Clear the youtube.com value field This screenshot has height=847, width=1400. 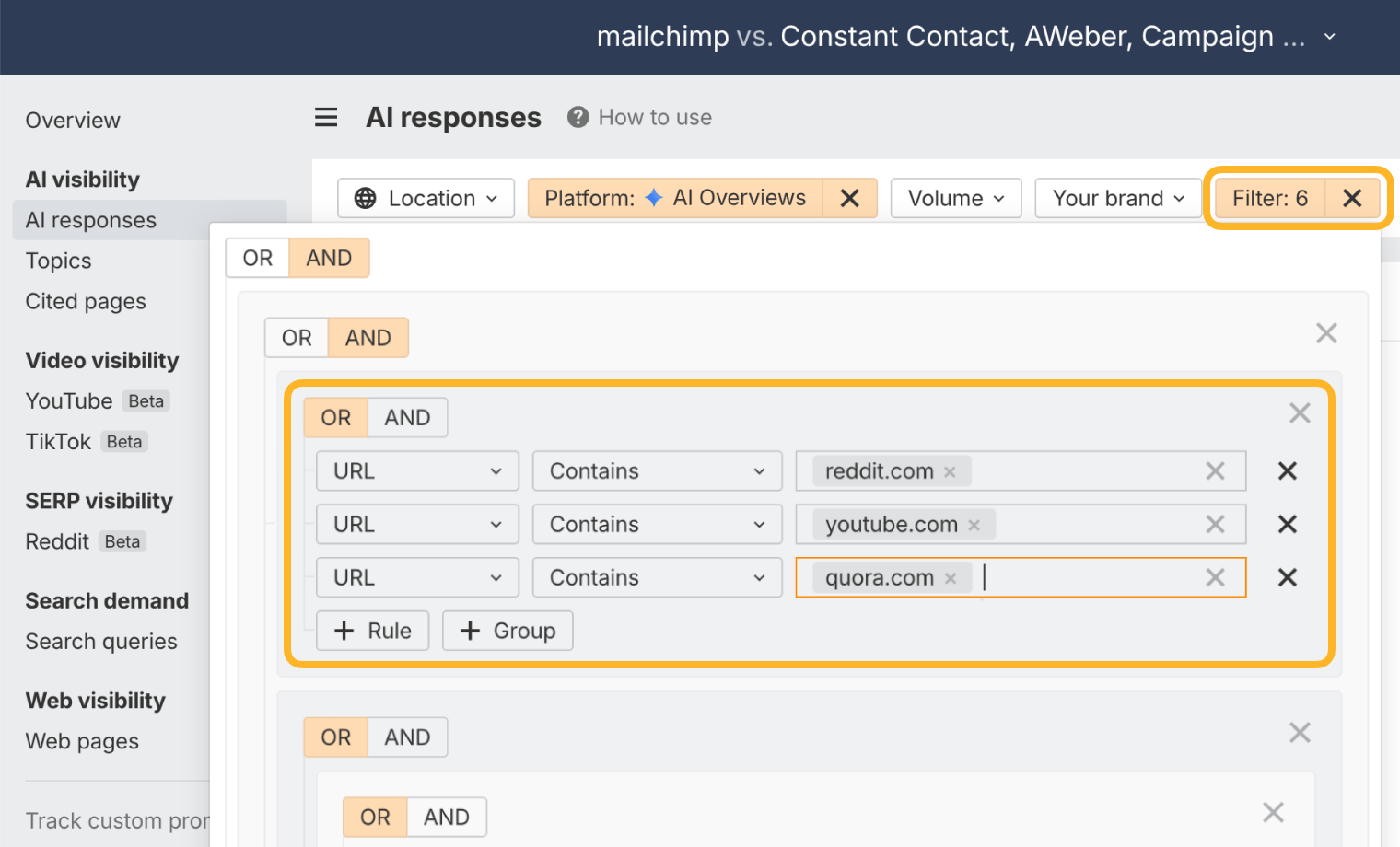point(1216,525)
